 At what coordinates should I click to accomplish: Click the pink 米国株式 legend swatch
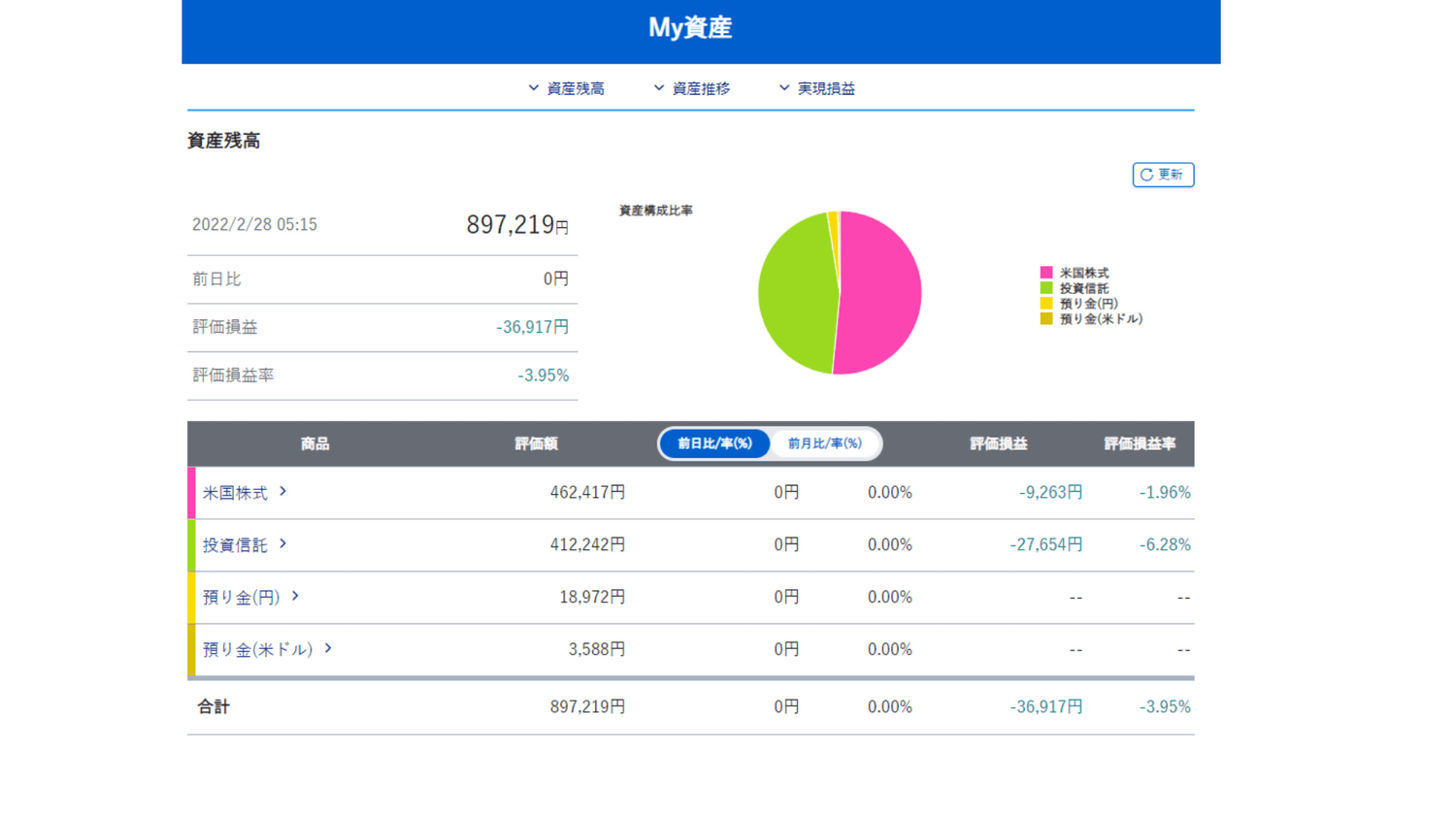click(x=1046, y=273)
